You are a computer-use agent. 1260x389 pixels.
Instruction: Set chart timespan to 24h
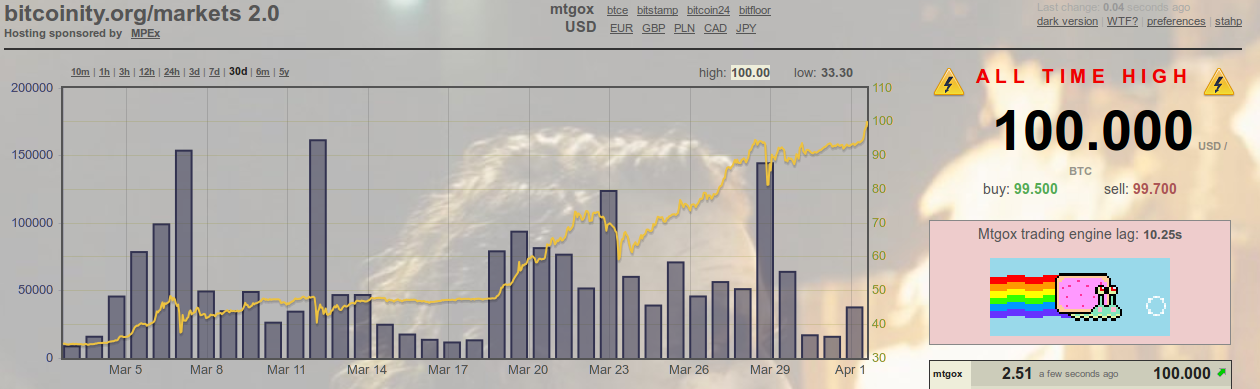tap(172, 72)
